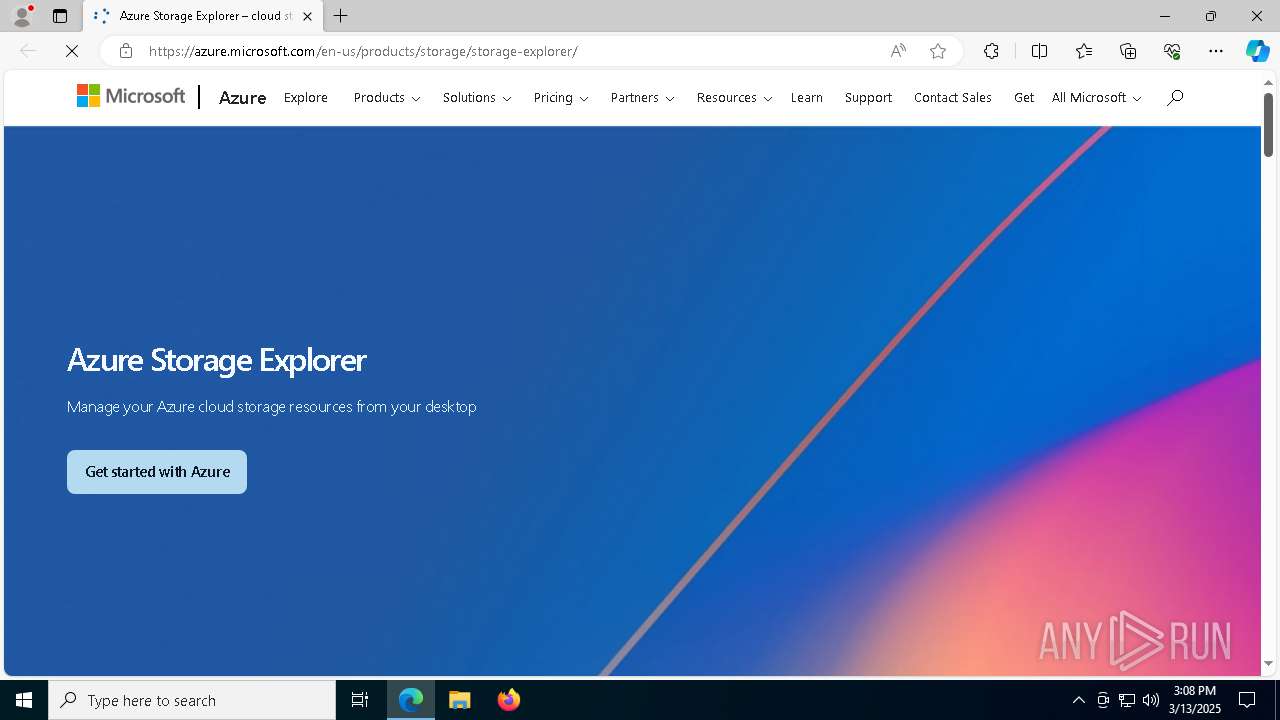Click the address bar URL
The height and width of the screenshot is (720, 1280).
363,51
